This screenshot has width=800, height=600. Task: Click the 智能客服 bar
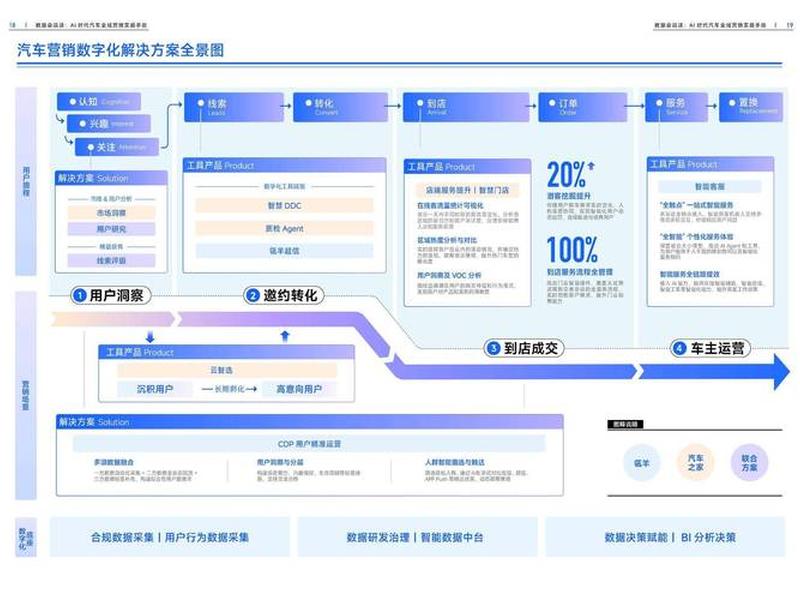coord(710,186)
